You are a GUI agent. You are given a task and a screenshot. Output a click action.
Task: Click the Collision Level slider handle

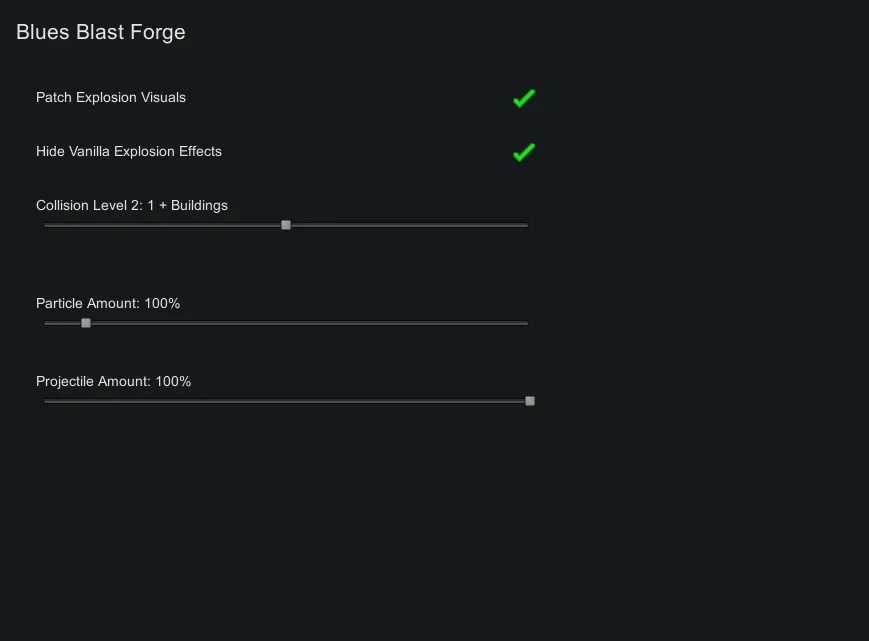click(x=286, y=225)
